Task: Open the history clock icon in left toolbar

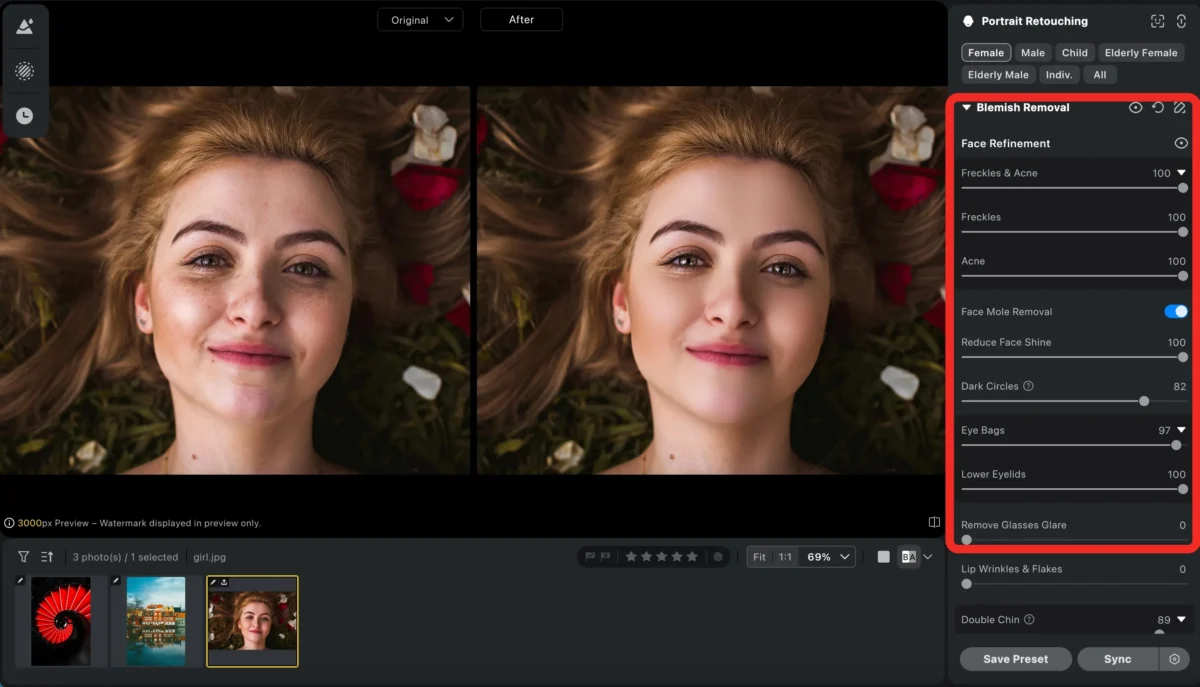Action: point(25,116)
